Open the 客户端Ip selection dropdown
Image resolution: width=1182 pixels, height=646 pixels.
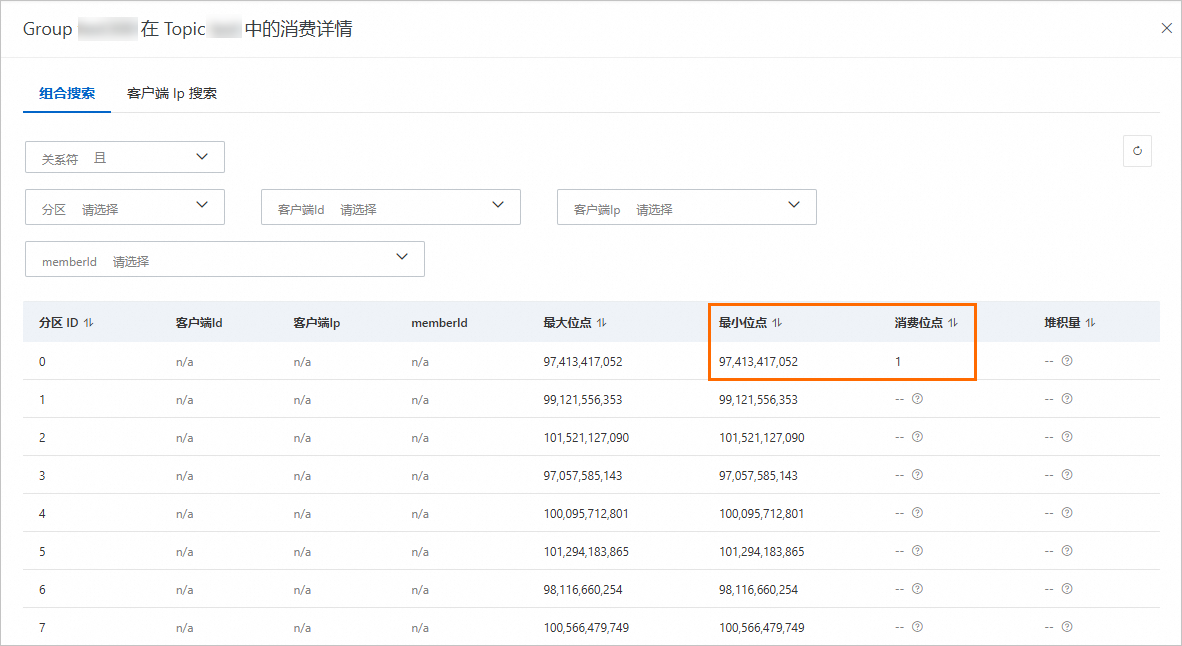coord(687,207)
